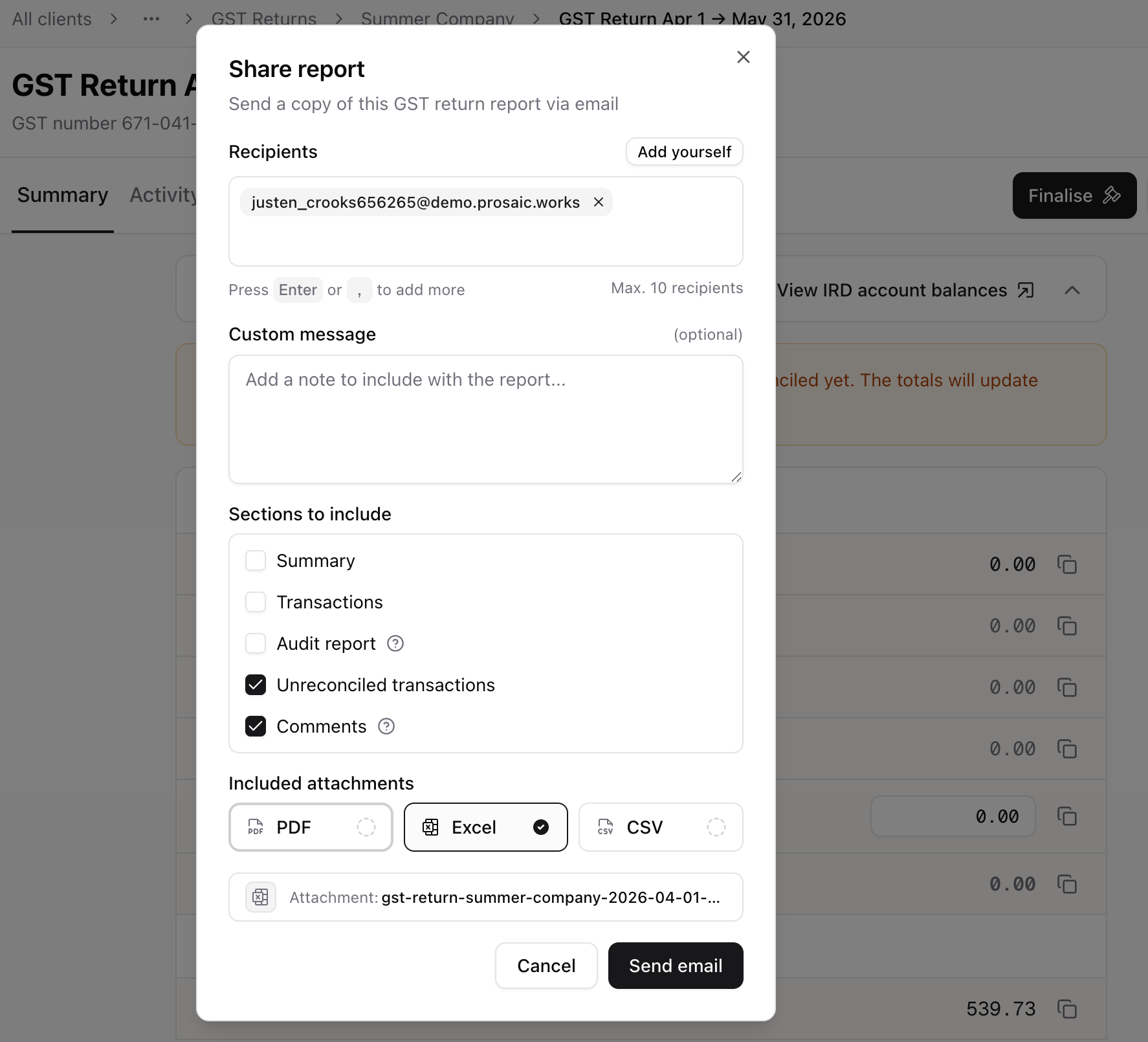
Task: Click the Audit report help icon
Action: 395,643
